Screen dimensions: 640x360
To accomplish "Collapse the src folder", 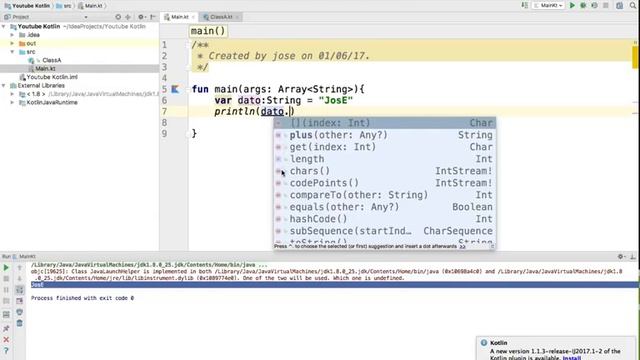I will pos(12,52).
